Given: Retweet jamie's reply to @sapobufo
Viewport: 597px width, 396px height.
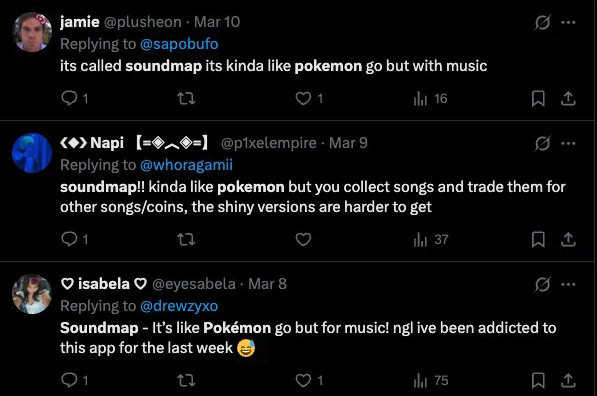Looking at the screenshot, I should coord(186,99).
